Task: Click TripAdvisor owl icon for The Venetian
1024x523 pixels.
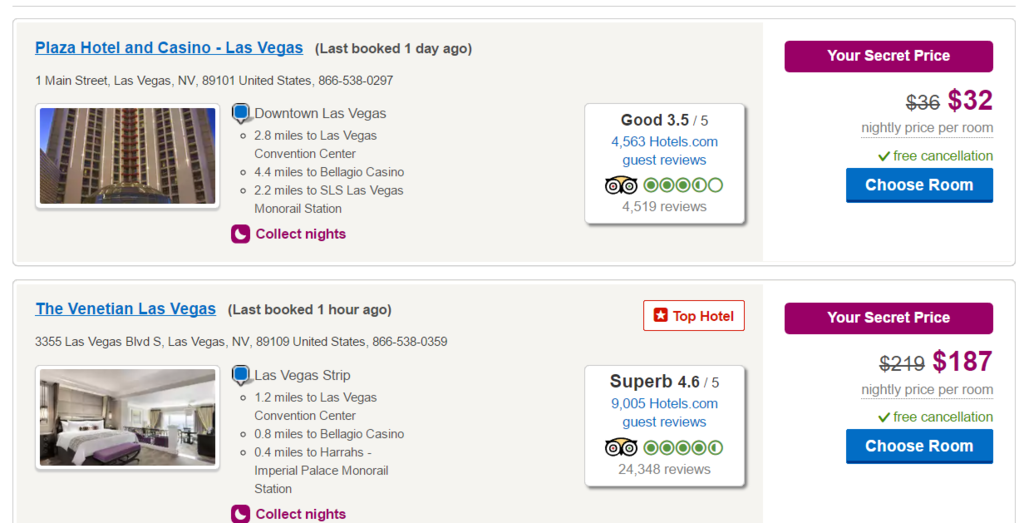Action: [x=621, y=447]
